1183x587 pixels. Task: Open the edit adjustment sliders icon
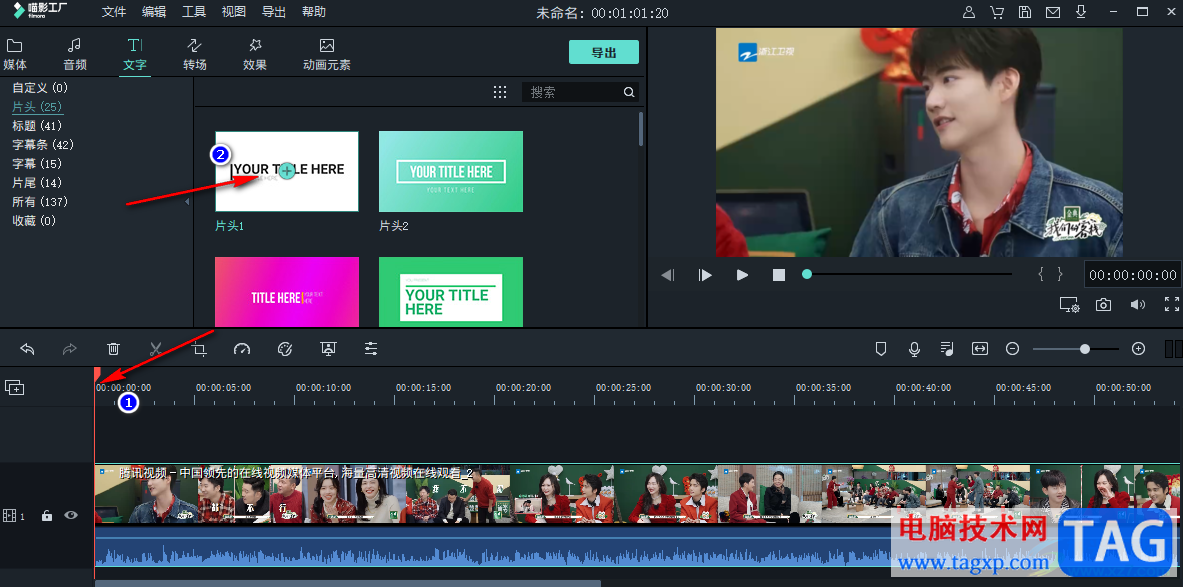pos(371,349)
